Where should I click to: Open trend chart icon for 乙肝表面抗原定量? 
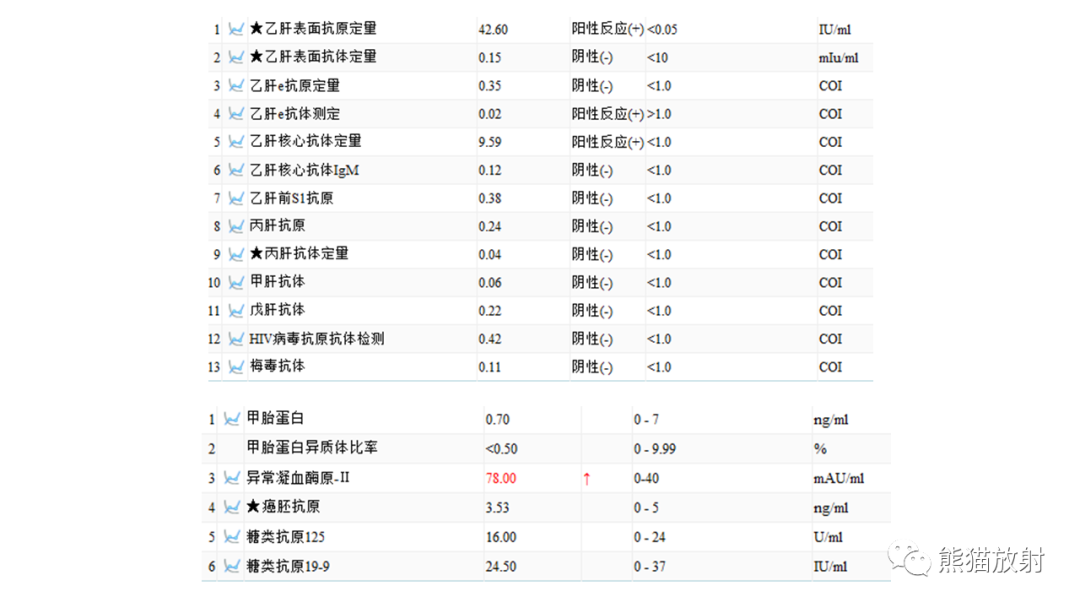coord(236,29)
